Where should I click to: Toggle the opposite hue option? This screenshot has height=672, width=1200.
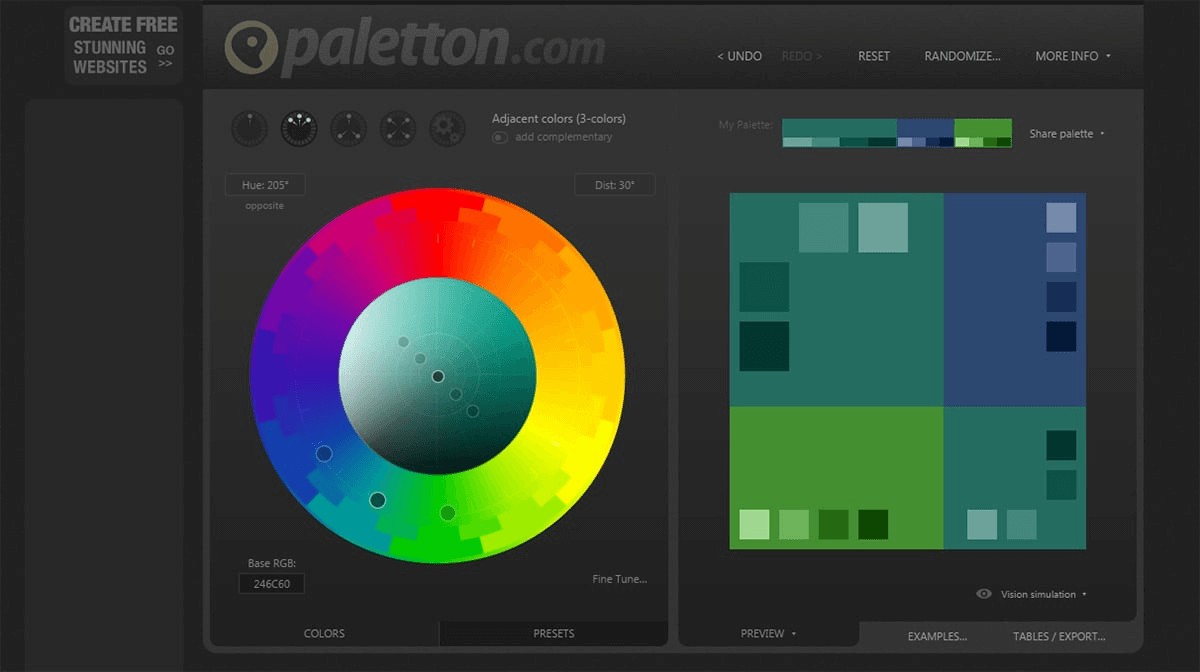click(x=262, y=205)
